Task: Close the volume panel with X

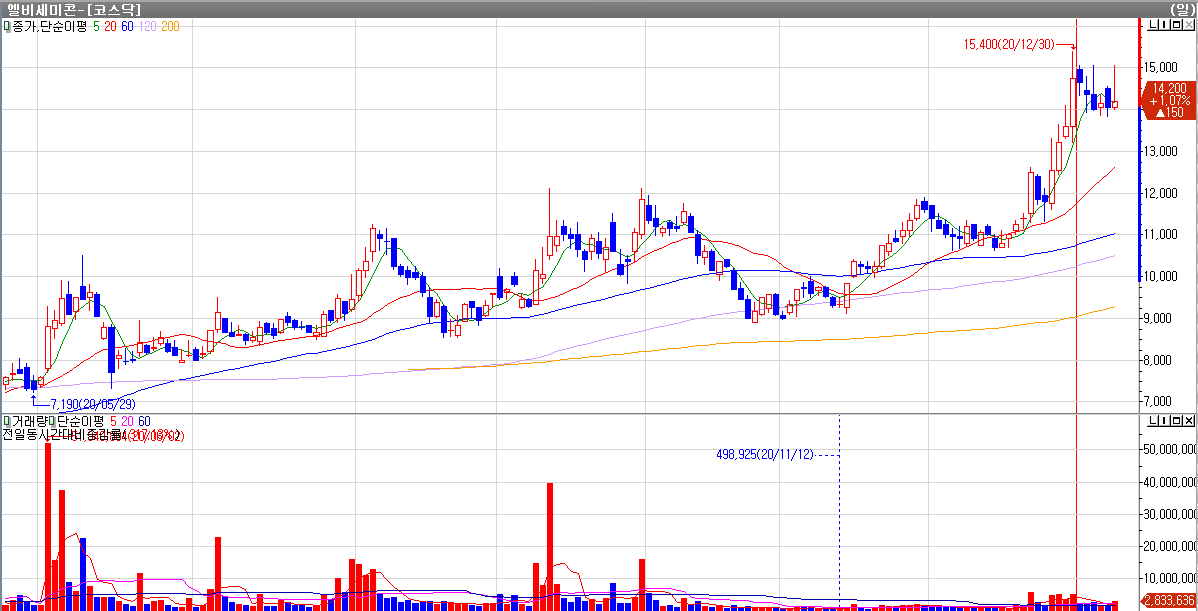Action: (1188, 421)
